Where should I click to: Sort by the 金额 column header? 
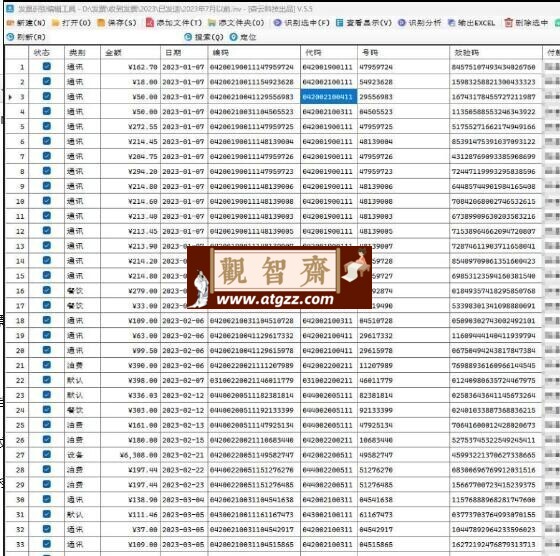click(130, 52)
